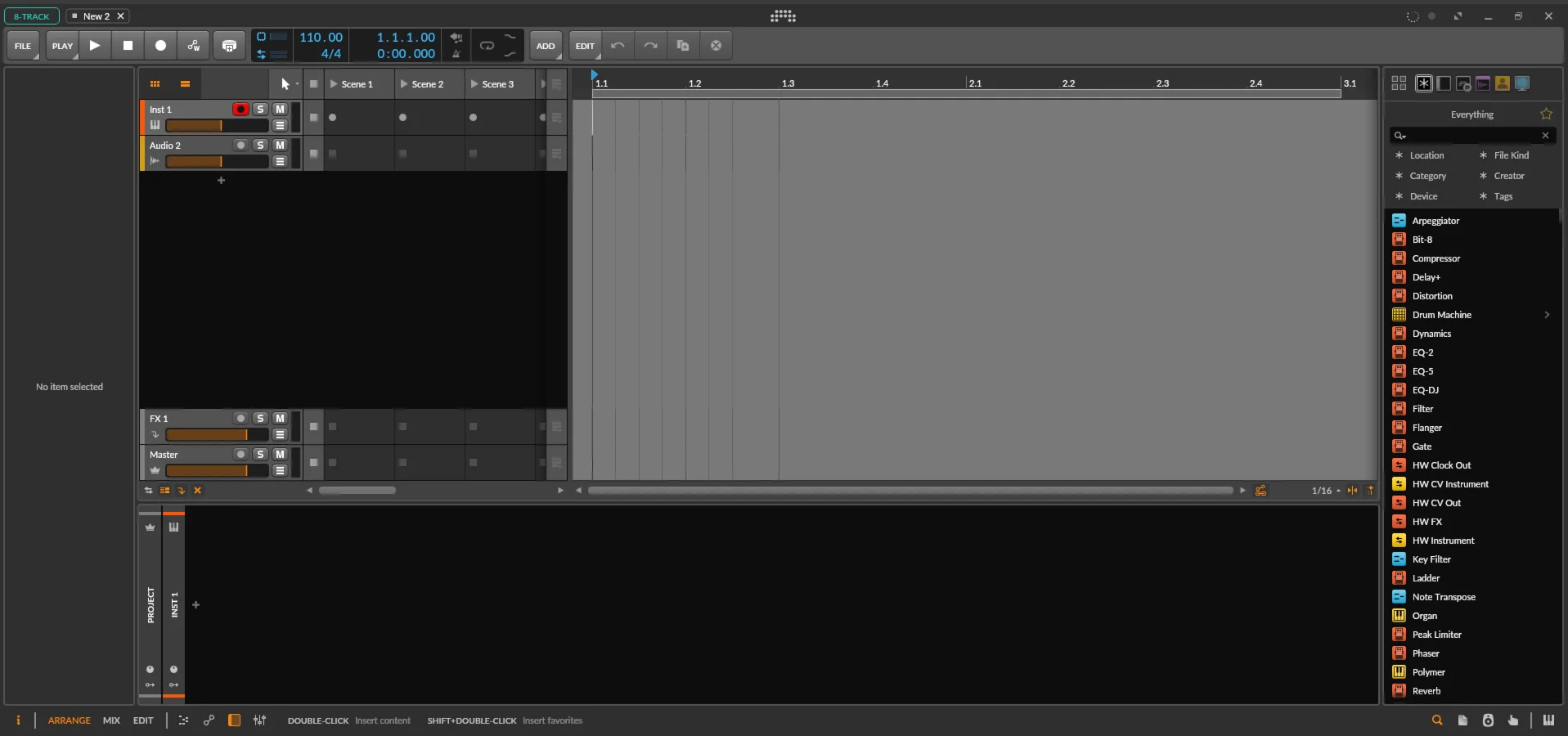Arm the Audio 2 track for recording
The width and height of the screenshot is (1568, 736).
[x=240, y=145]
